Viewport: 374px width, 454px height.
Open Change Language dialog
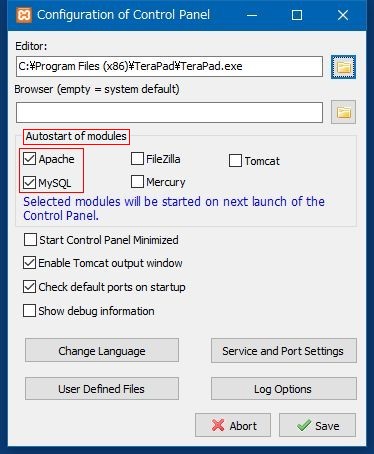pos(102,350)
